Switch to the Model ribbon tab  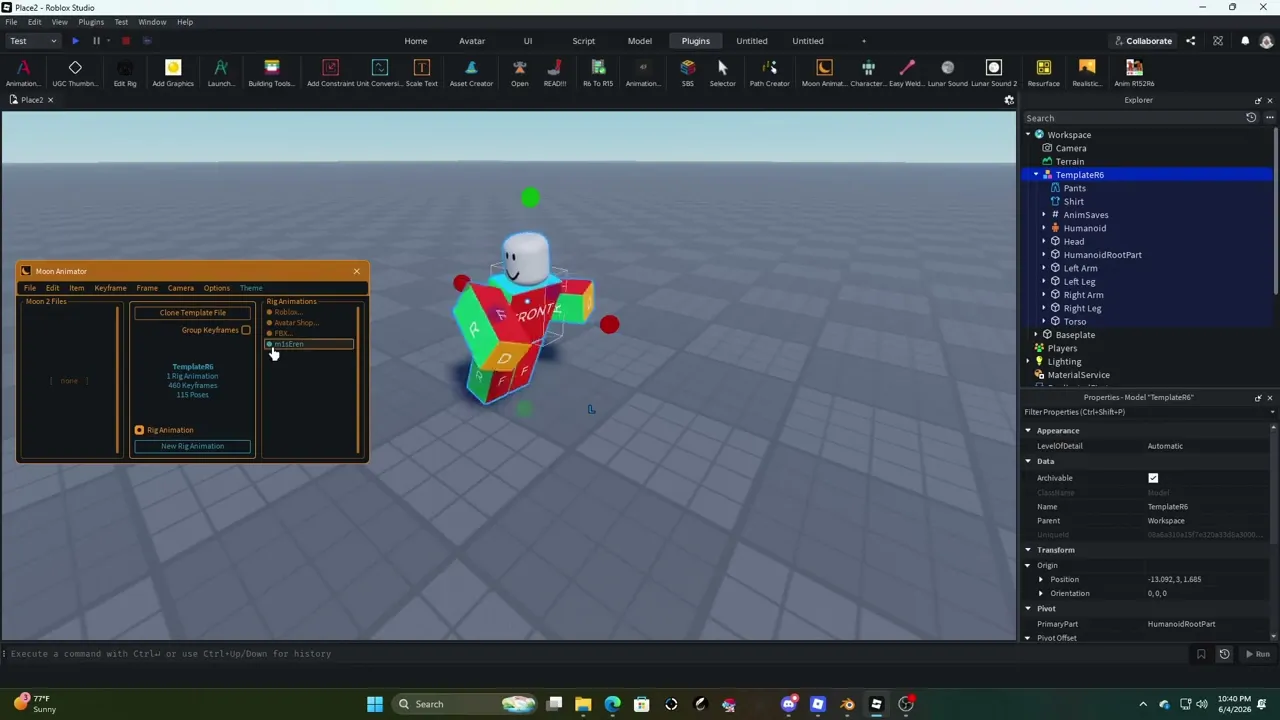click(639, 41)
